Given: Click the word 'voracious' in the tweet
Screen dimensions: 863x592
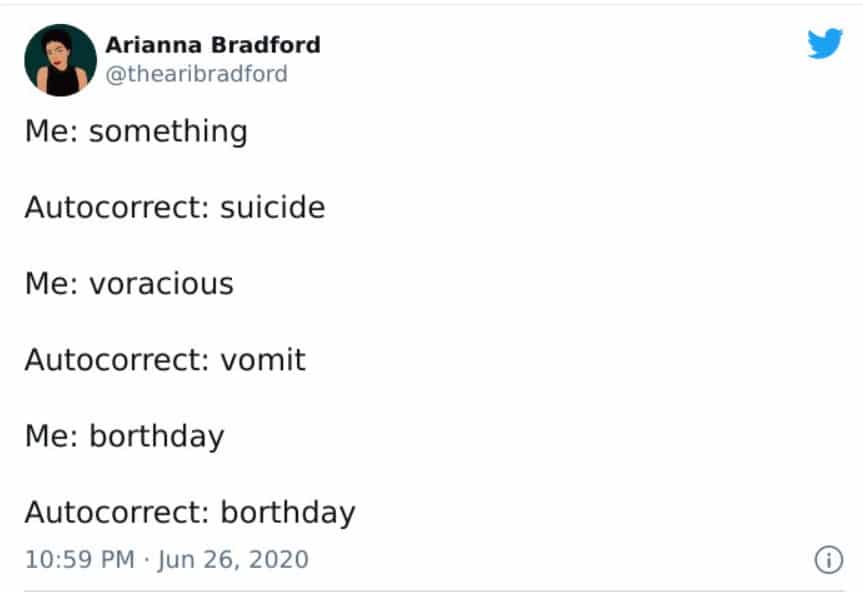Looking at the screenshot, I should pyautogui.click(x=162, y=284).
